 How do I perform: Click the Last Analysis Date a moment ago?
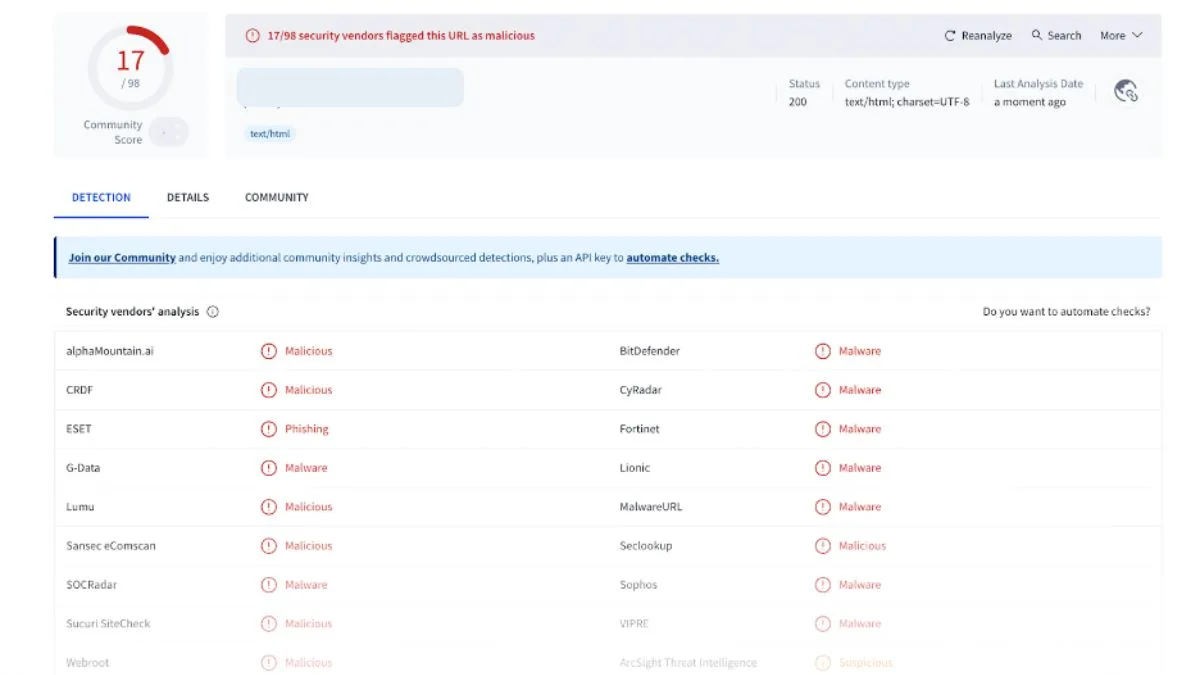click(x=1030, y=102)
